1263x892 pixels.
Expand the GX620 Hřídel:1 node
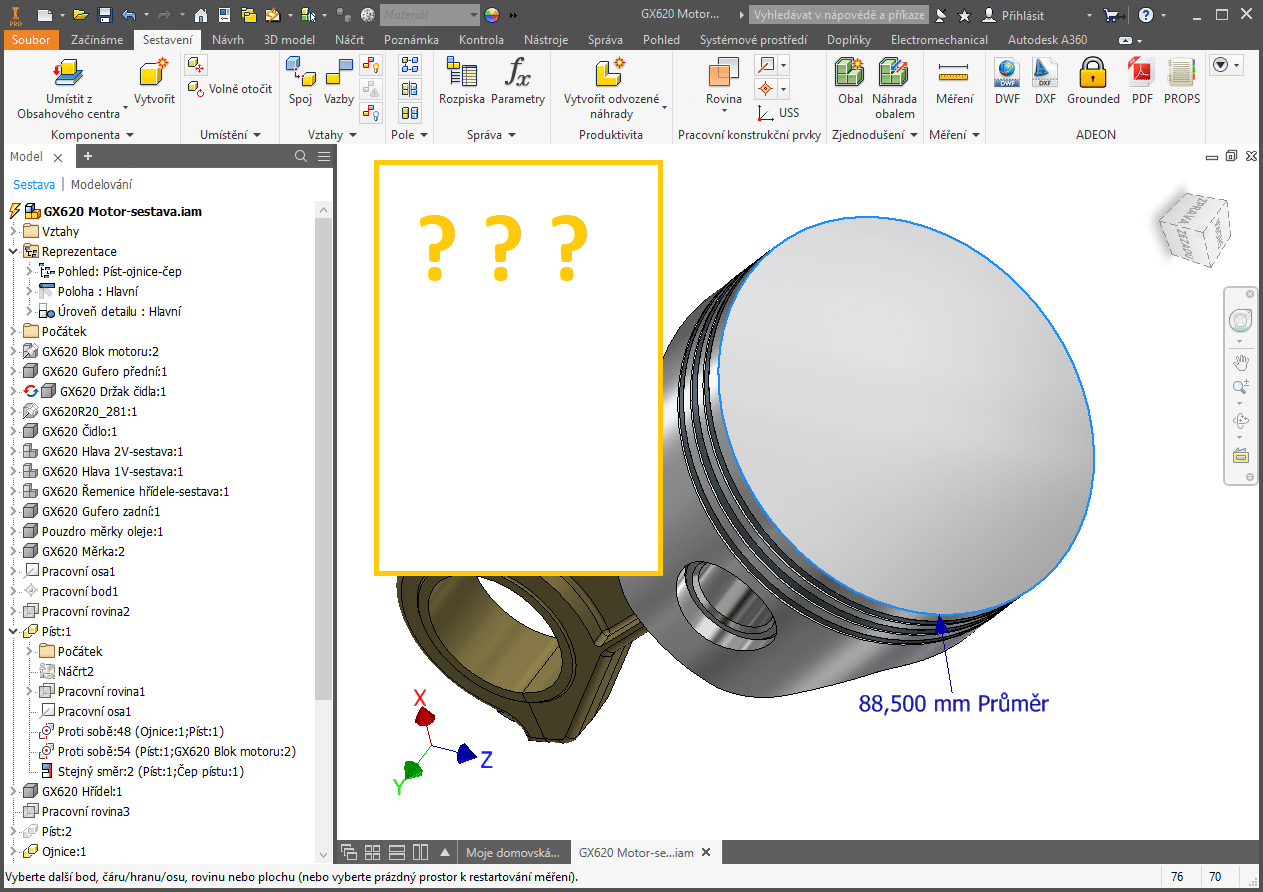point(12,792)
